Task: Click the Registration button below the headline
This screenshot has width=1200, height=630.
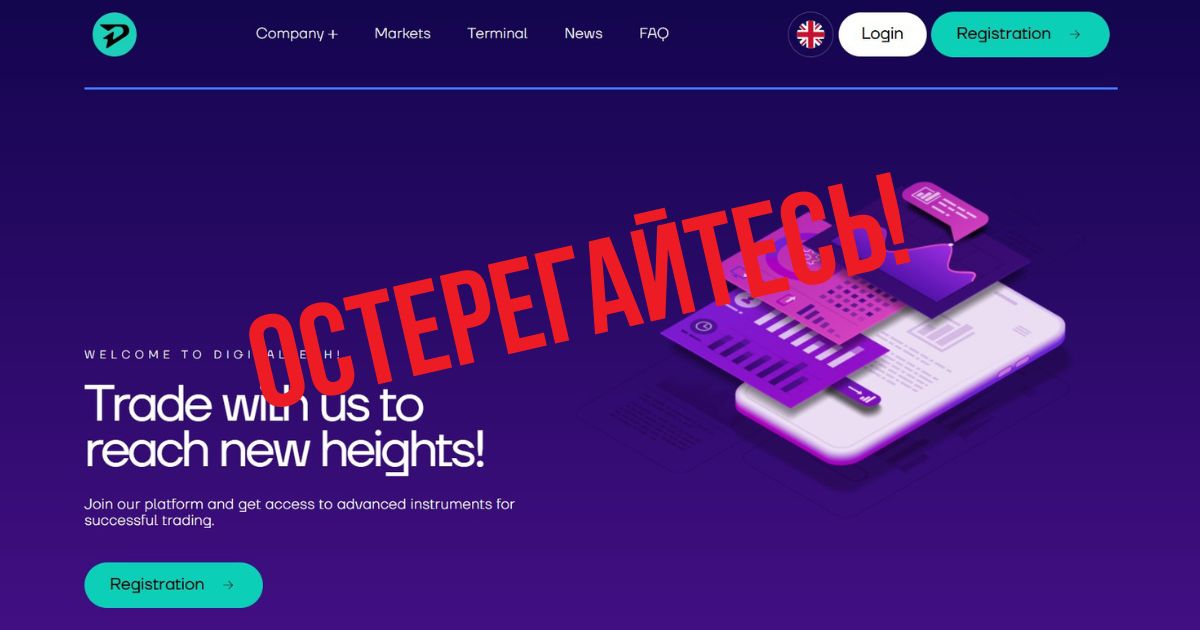Action: [173, 585]
